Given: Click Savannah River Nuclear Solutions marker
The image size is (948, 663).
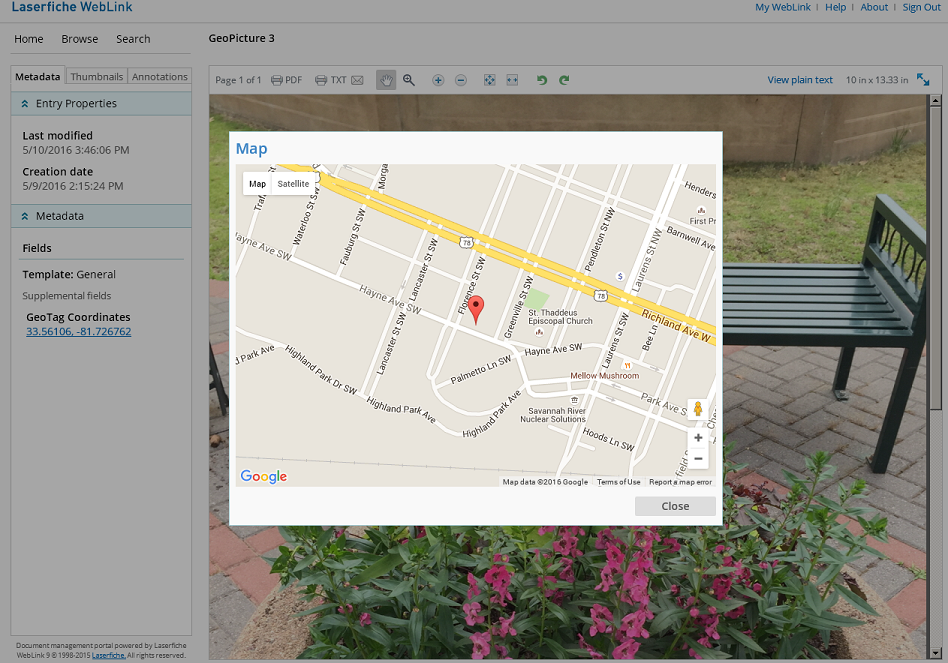Looking at the screenshot, I should click(574, 400).
